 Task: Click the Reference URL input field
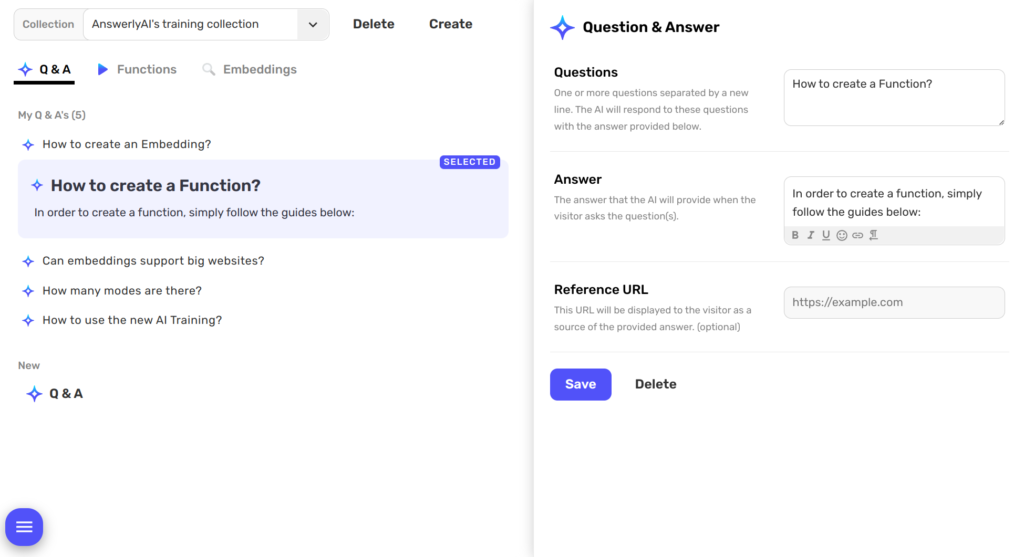893,302
